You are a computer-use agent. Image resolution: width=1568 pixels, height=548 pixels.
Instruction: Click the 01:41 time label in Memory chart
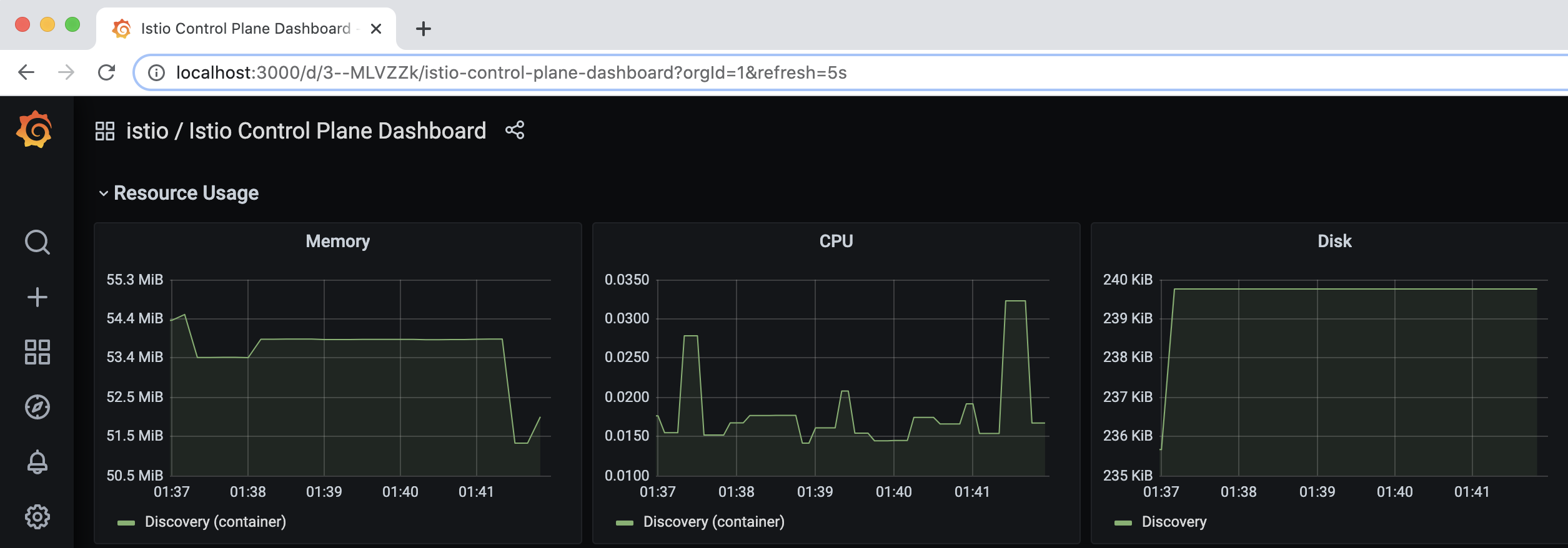point(476,492)
